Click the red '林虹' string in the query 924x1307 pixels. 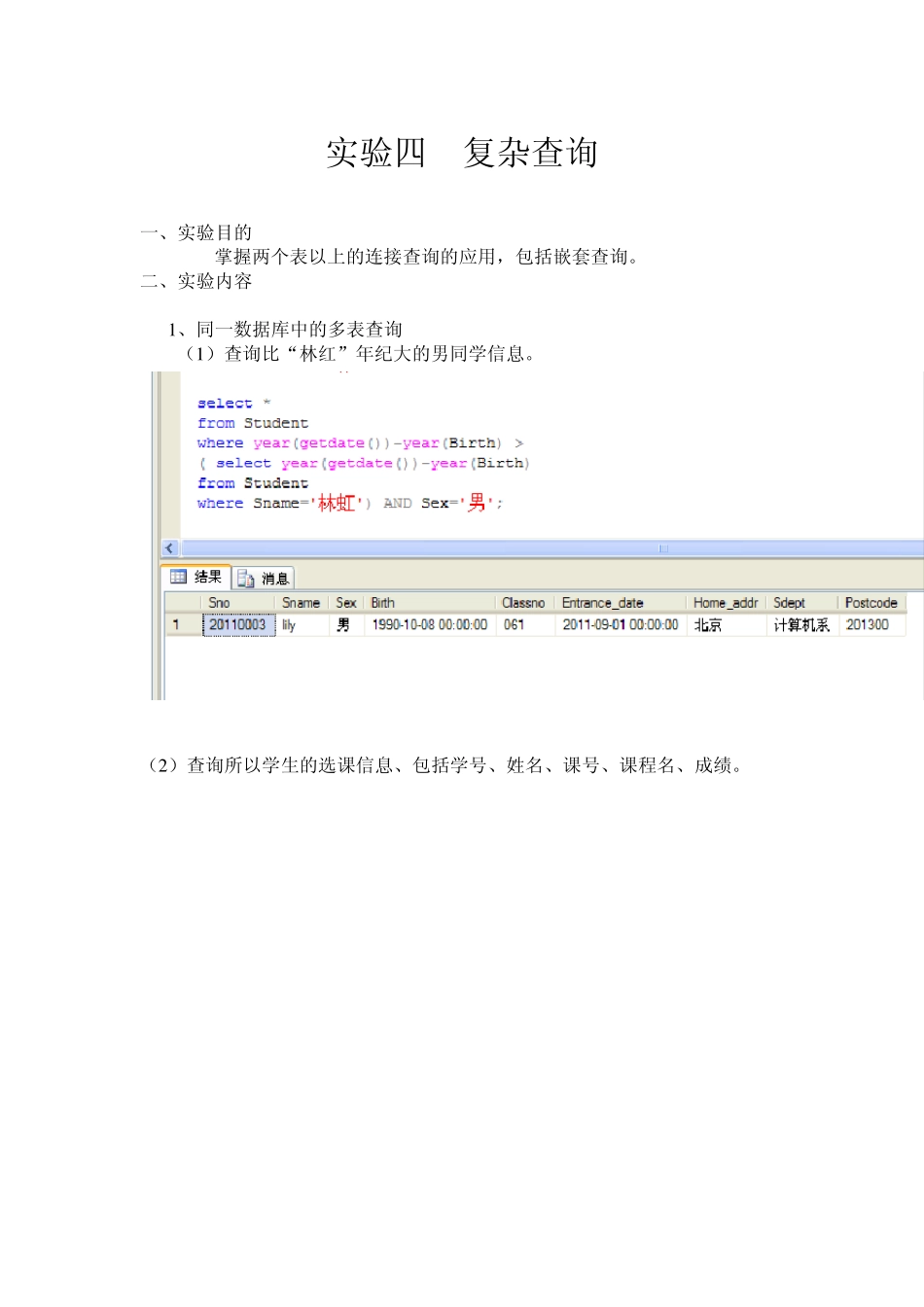(337, 503)
